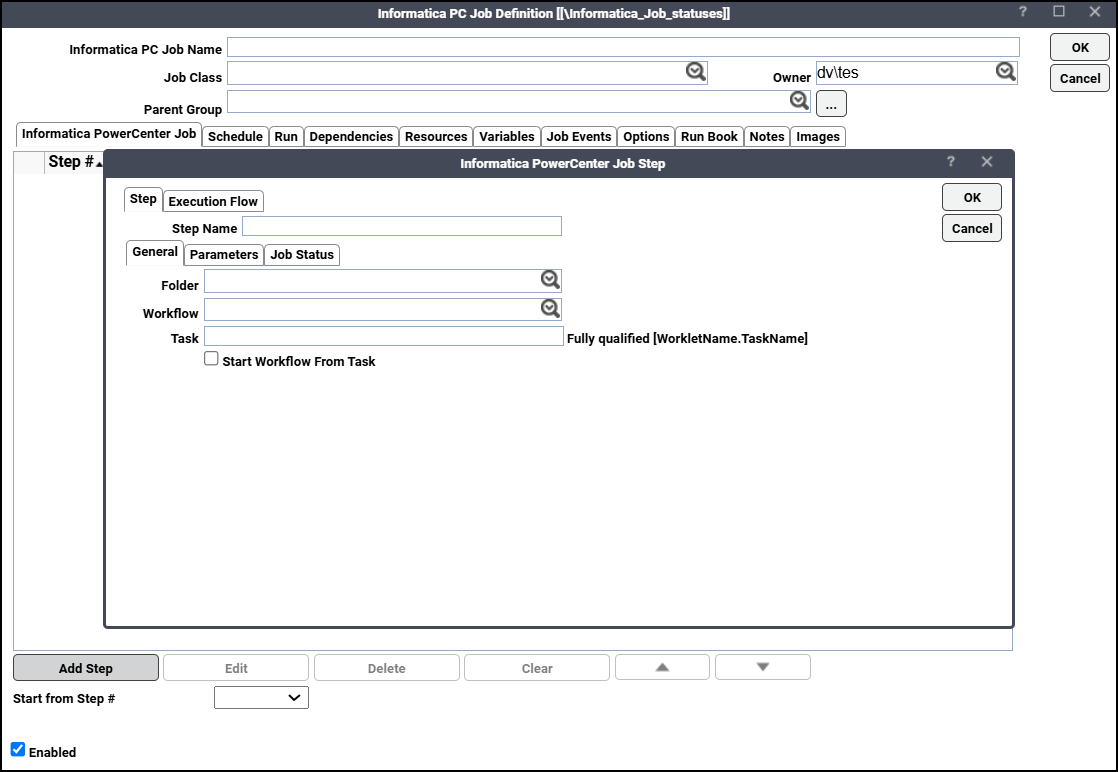
Task: Click the Add Step button
Action: click(x=86, y=668)
